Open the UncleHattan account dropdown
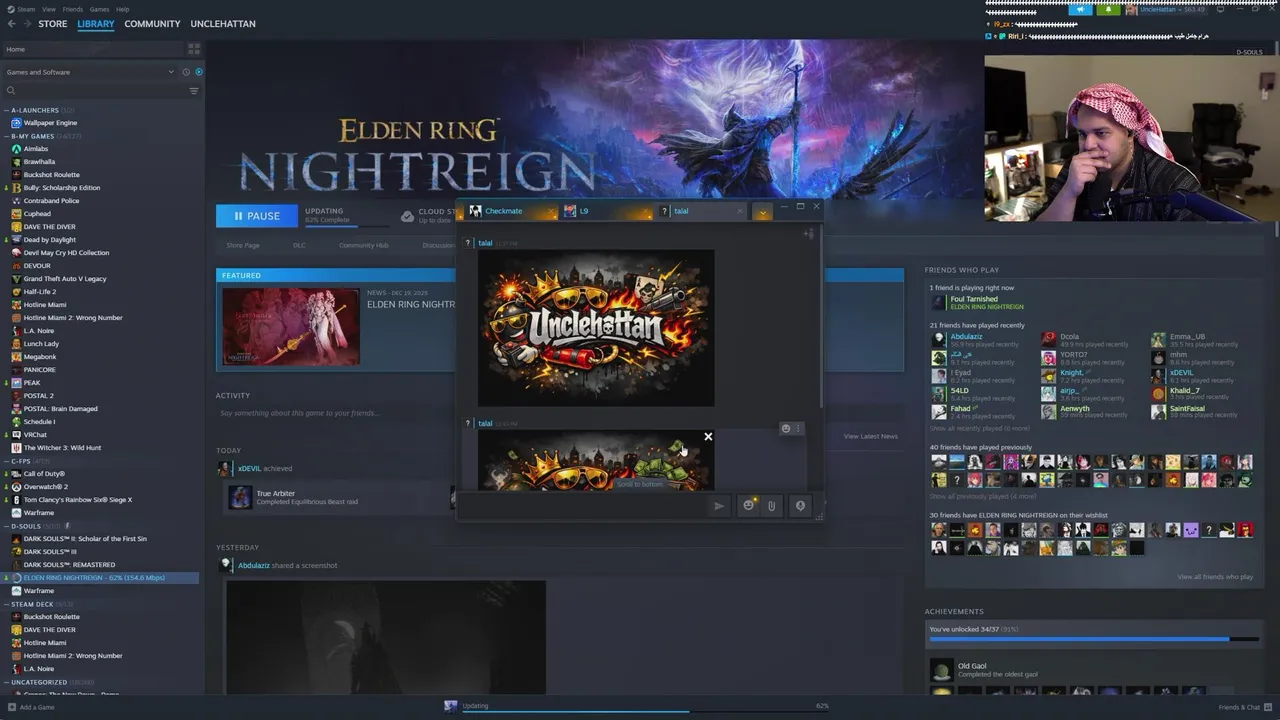This screenshot has height=720, width=1280. pos(1168,9)
